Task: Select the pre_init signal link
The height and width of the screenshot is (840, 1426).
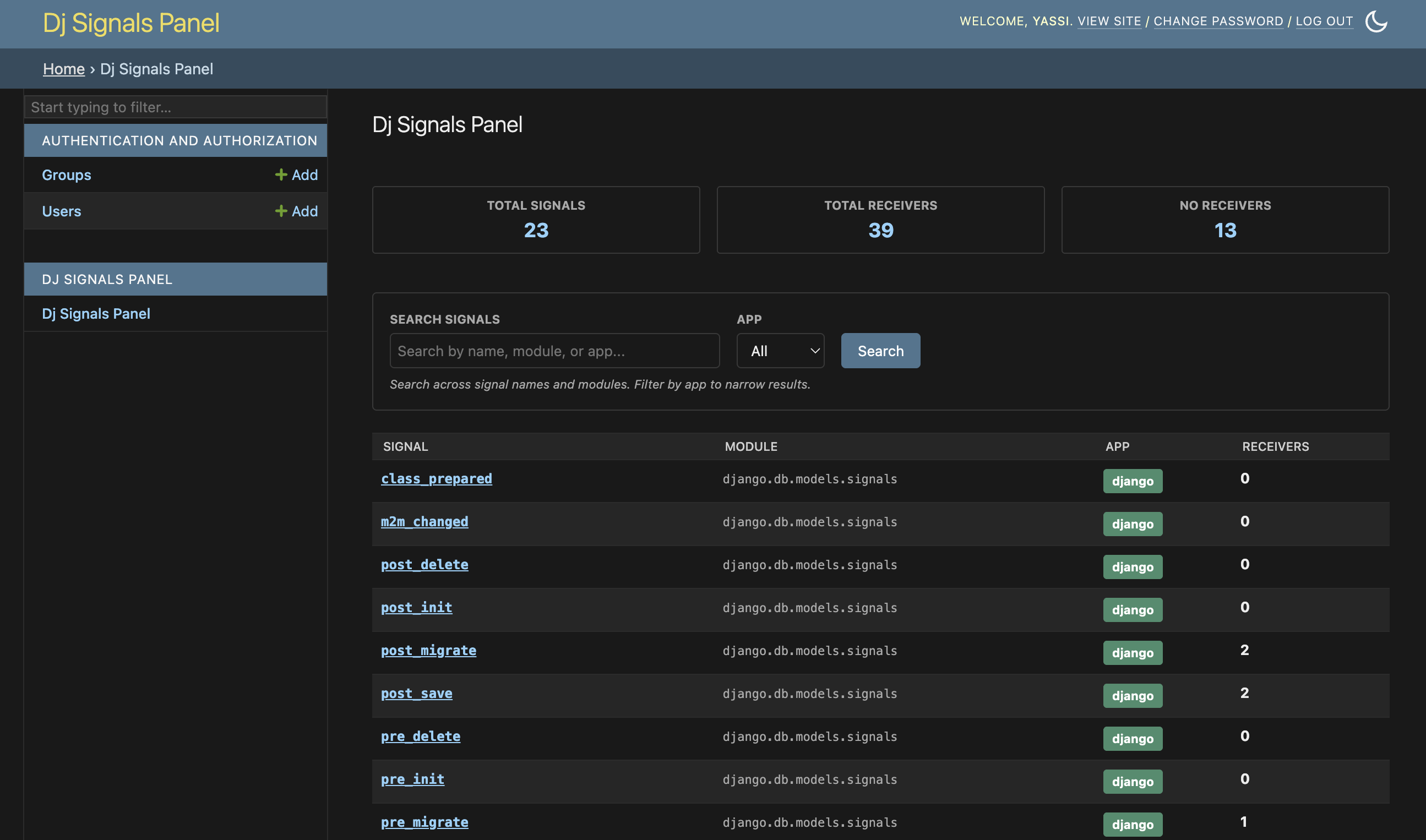Action: [412, 779]
